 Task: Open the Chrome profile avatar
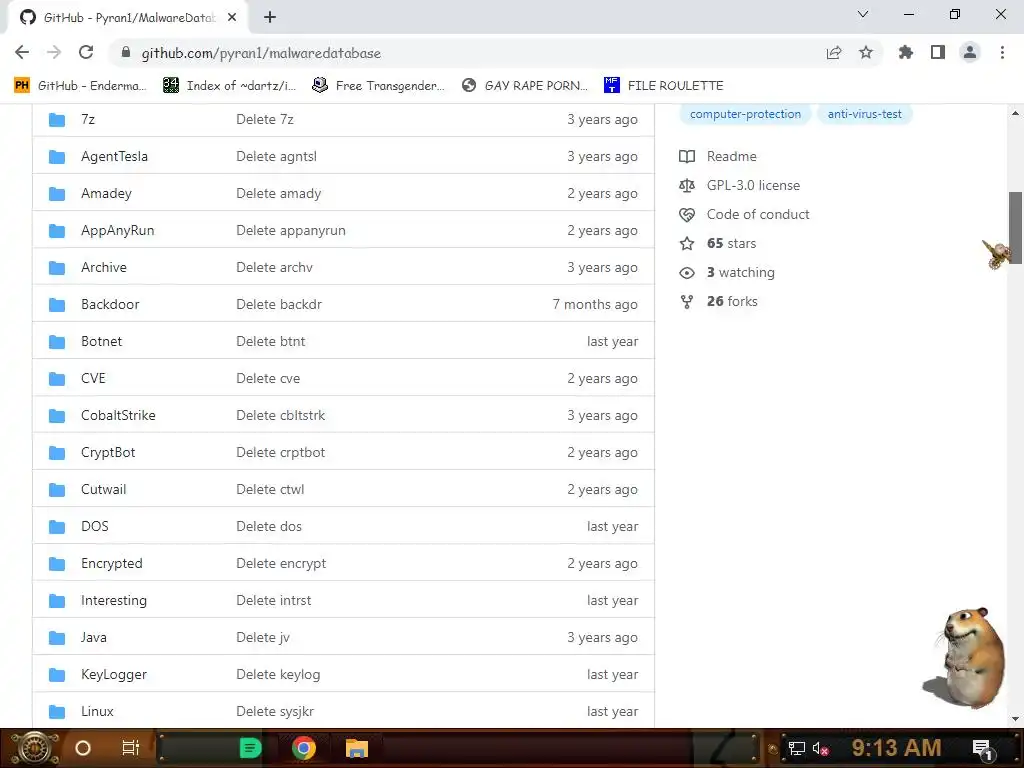[970, 52]
